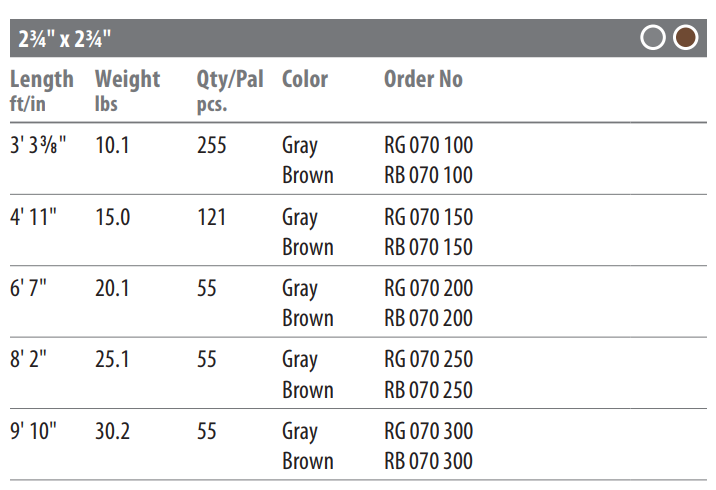Screen dimensions: 716x490
Task: Select the Order No column header
Action: point(423,79)
